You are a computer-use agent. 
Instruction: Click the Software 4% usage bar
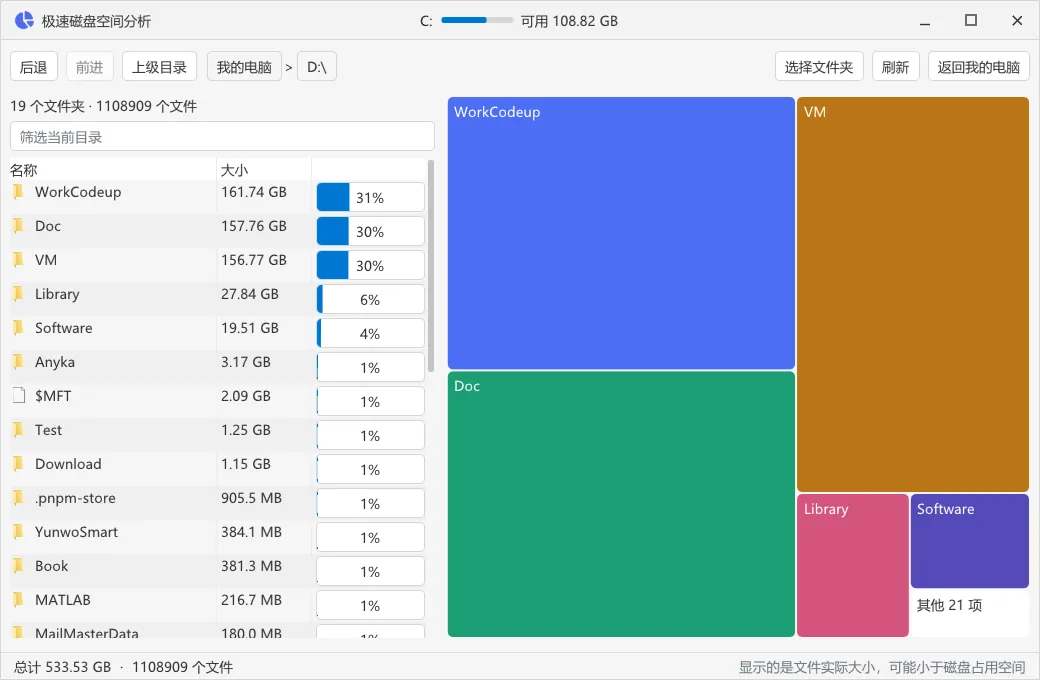pos(371,333)
